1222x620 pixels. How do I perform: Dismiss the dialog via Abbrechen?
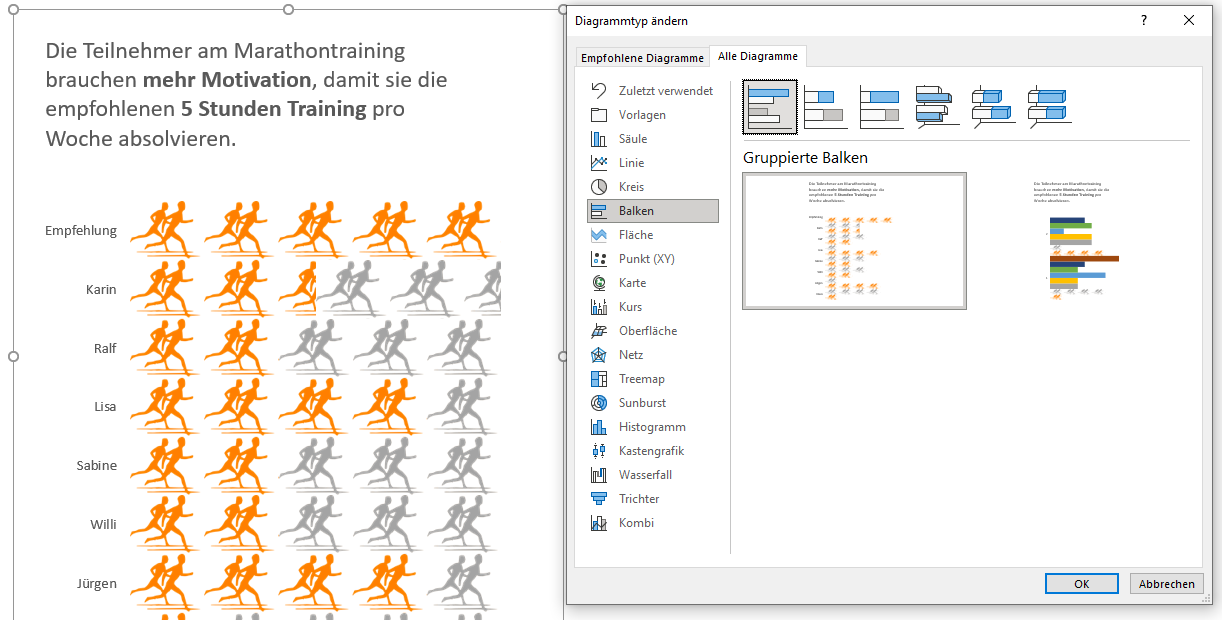pyautogui.click(x=1166, y=583)
